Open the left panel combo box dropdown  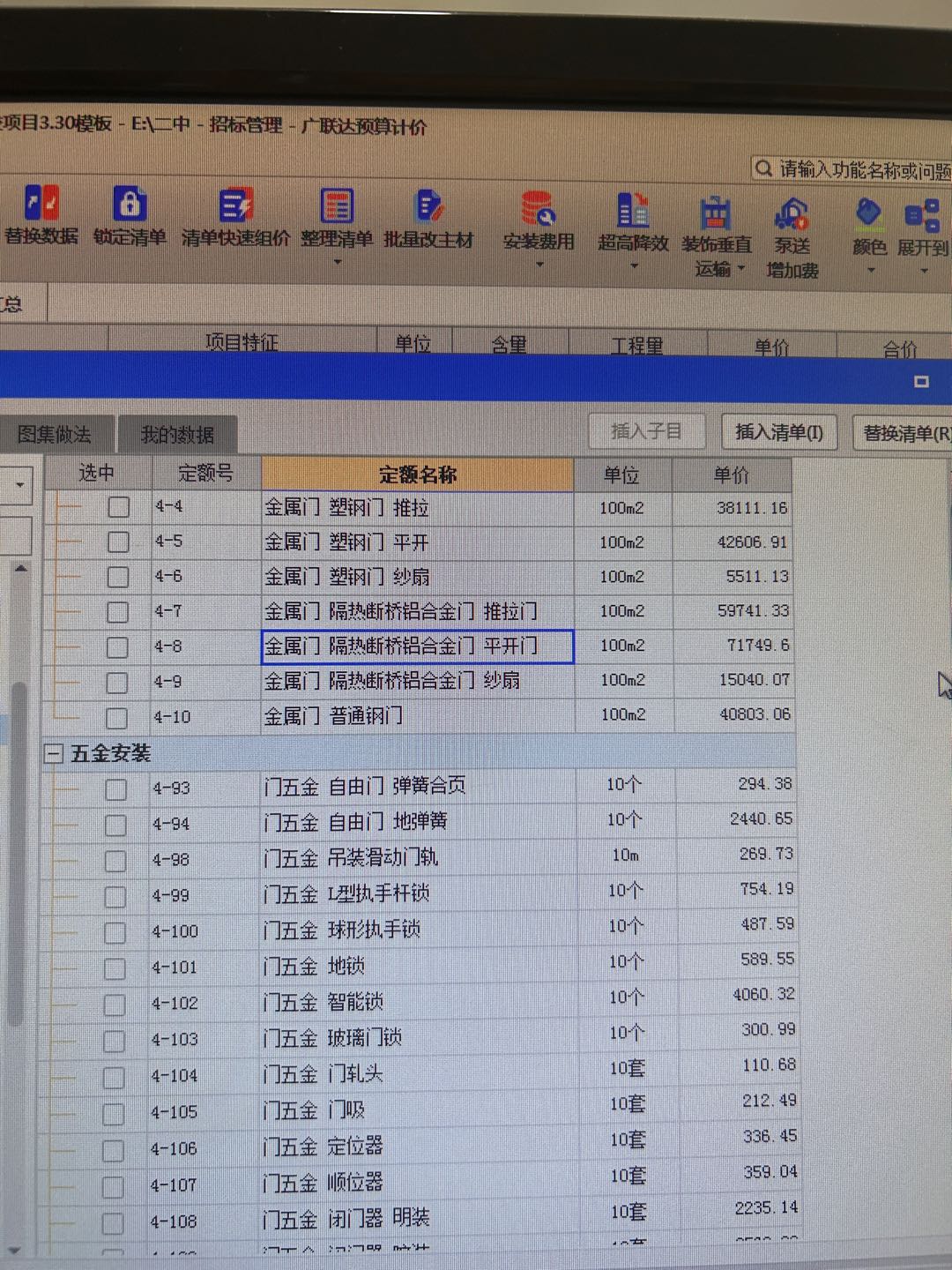click(x=19, y=485)
